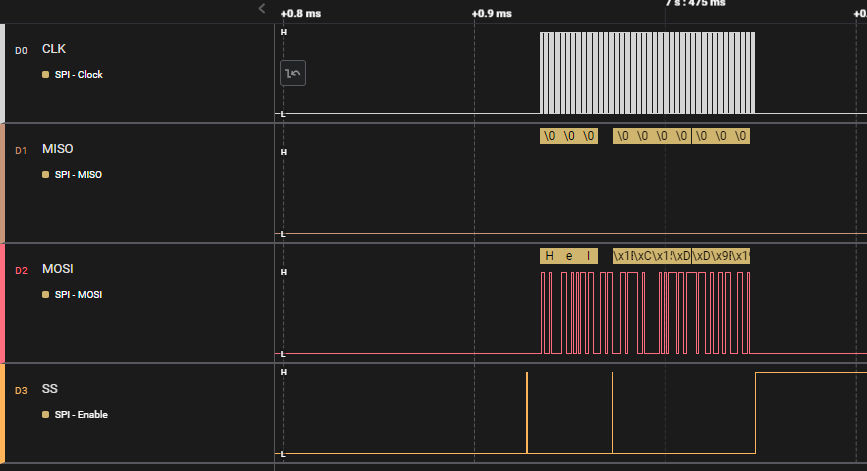Click the red color strip of MOSI channel
Viewport: 867px width, 471px height.
[x=3, y=303]
